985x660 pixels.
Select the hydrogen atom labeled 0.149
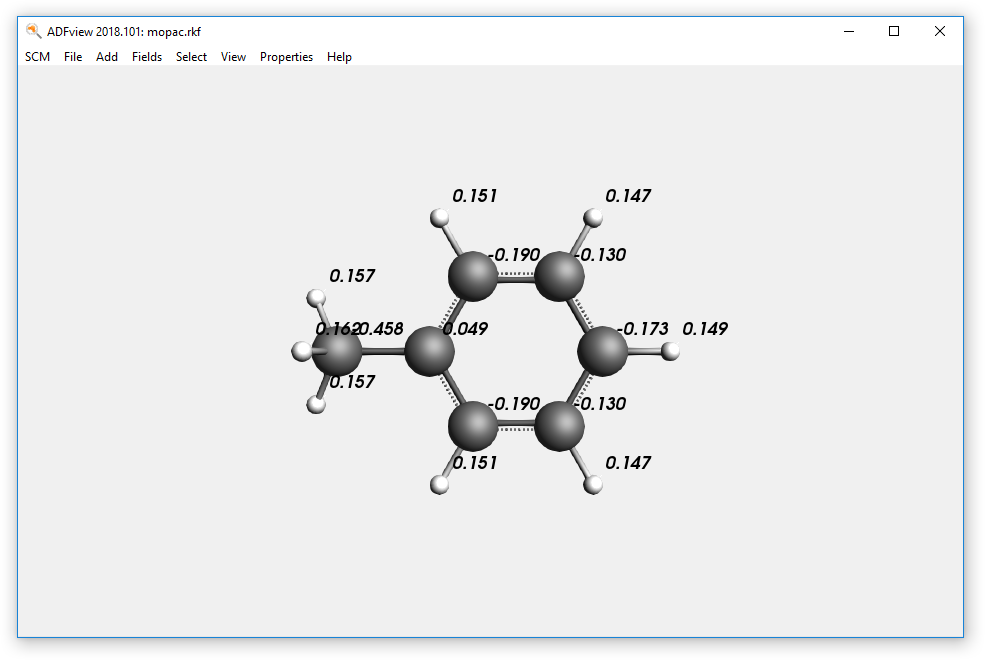click(x=671, y=351)
